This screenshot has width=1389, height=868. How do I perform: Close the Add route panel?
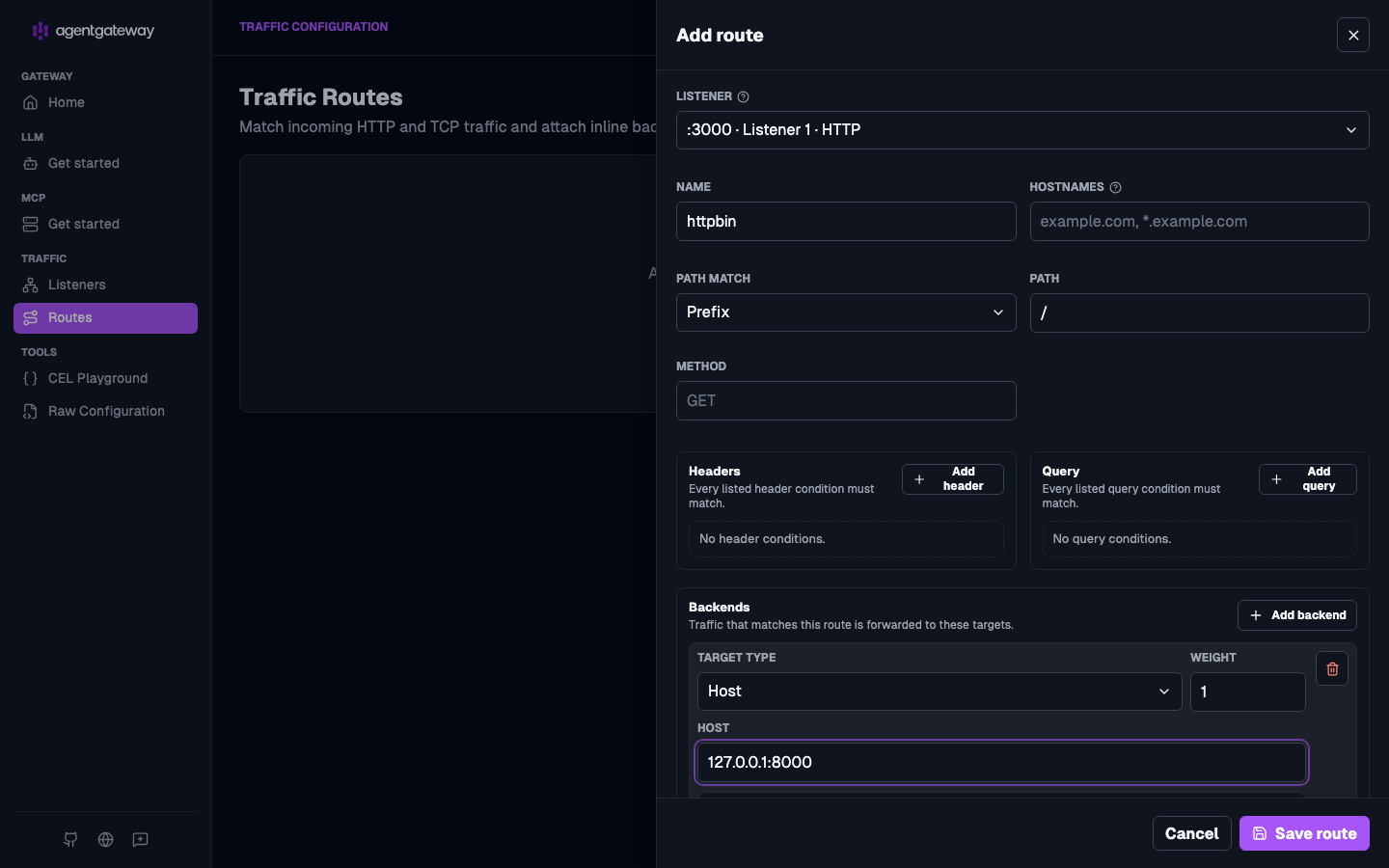point(1353,36)
